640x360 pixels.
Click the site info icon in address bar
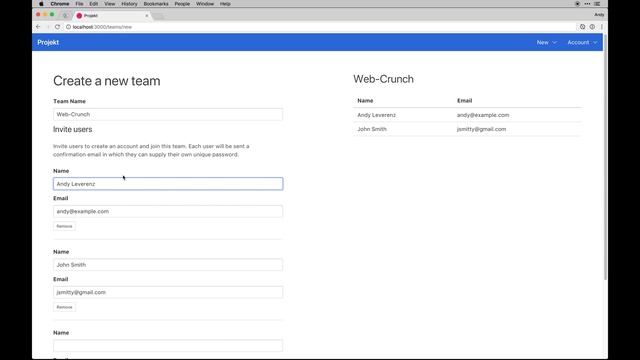(69, 27)
